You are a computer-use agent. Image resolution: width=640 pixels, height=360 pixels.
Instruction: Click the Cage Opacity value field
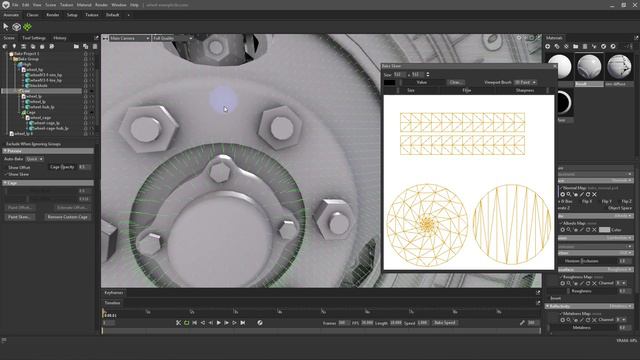(x=84, y=167)
